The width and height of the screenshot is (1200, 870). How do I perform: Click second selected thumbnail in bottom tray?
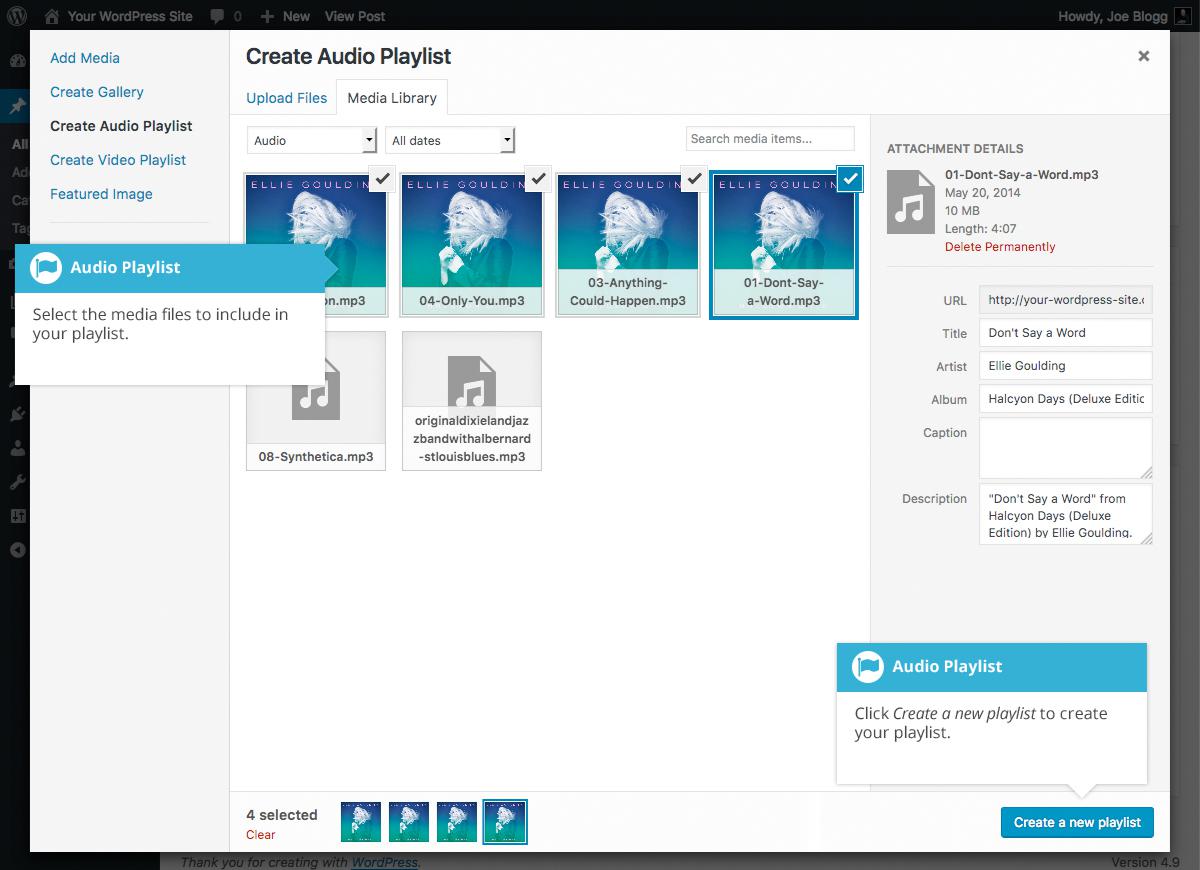[409, 821]
